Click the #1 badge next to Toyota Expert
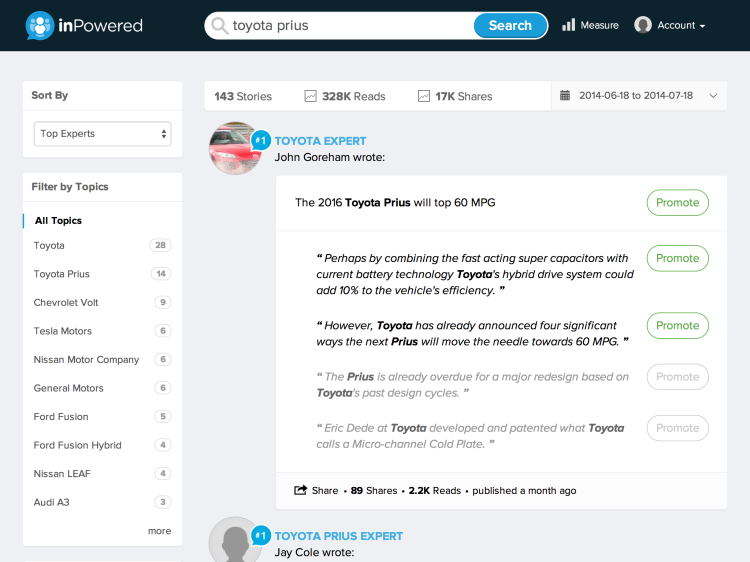Screen dimensions: 750x562 coord(261,141)
